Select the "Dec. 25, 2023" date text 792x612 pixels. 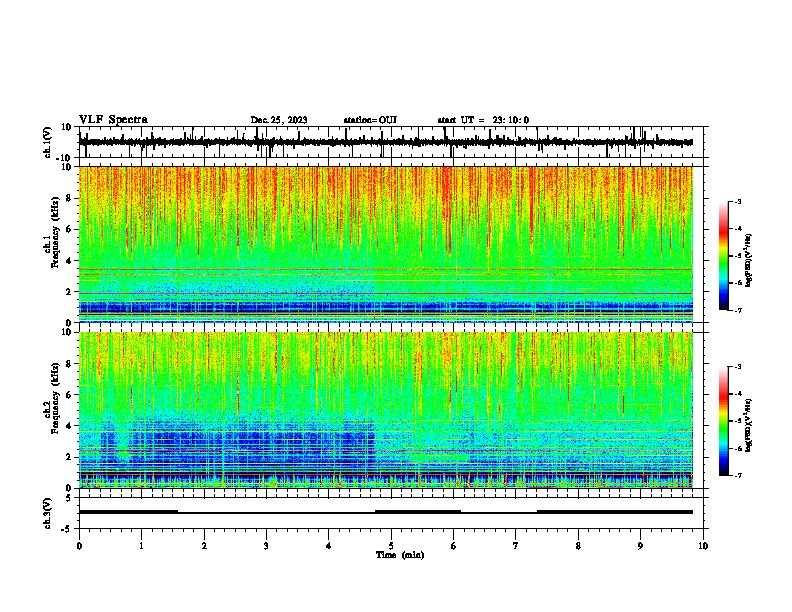click(279, 120)
